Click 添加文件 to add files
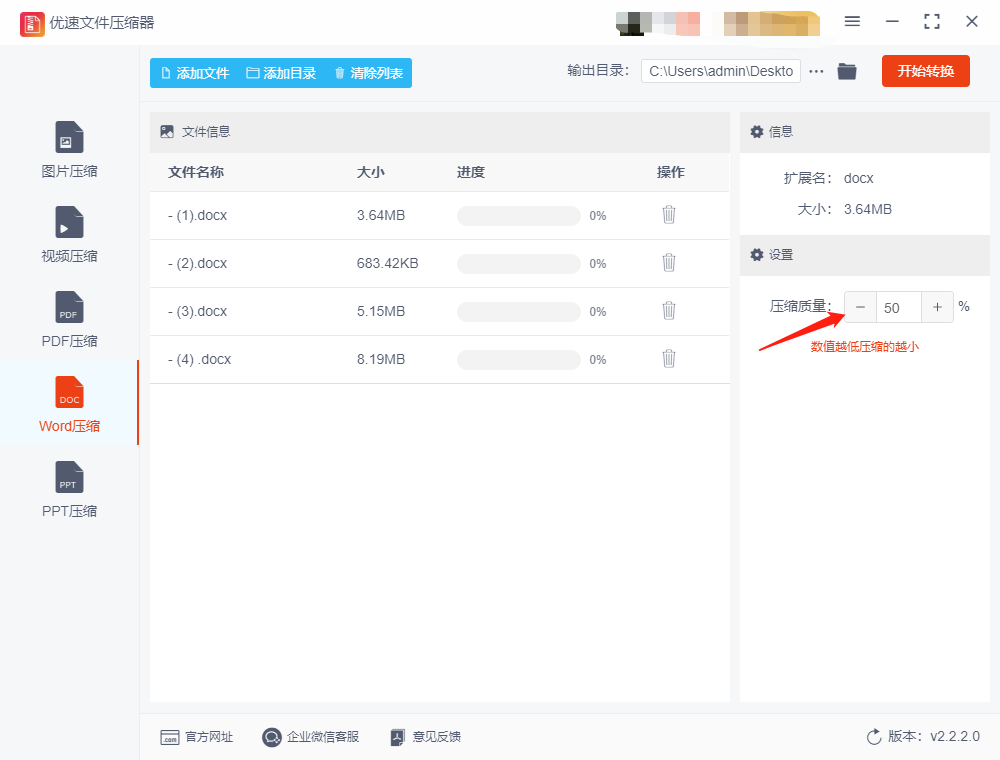Image resolution: width=1000 pixels, height=760 pixels. [x=196, y=72]
